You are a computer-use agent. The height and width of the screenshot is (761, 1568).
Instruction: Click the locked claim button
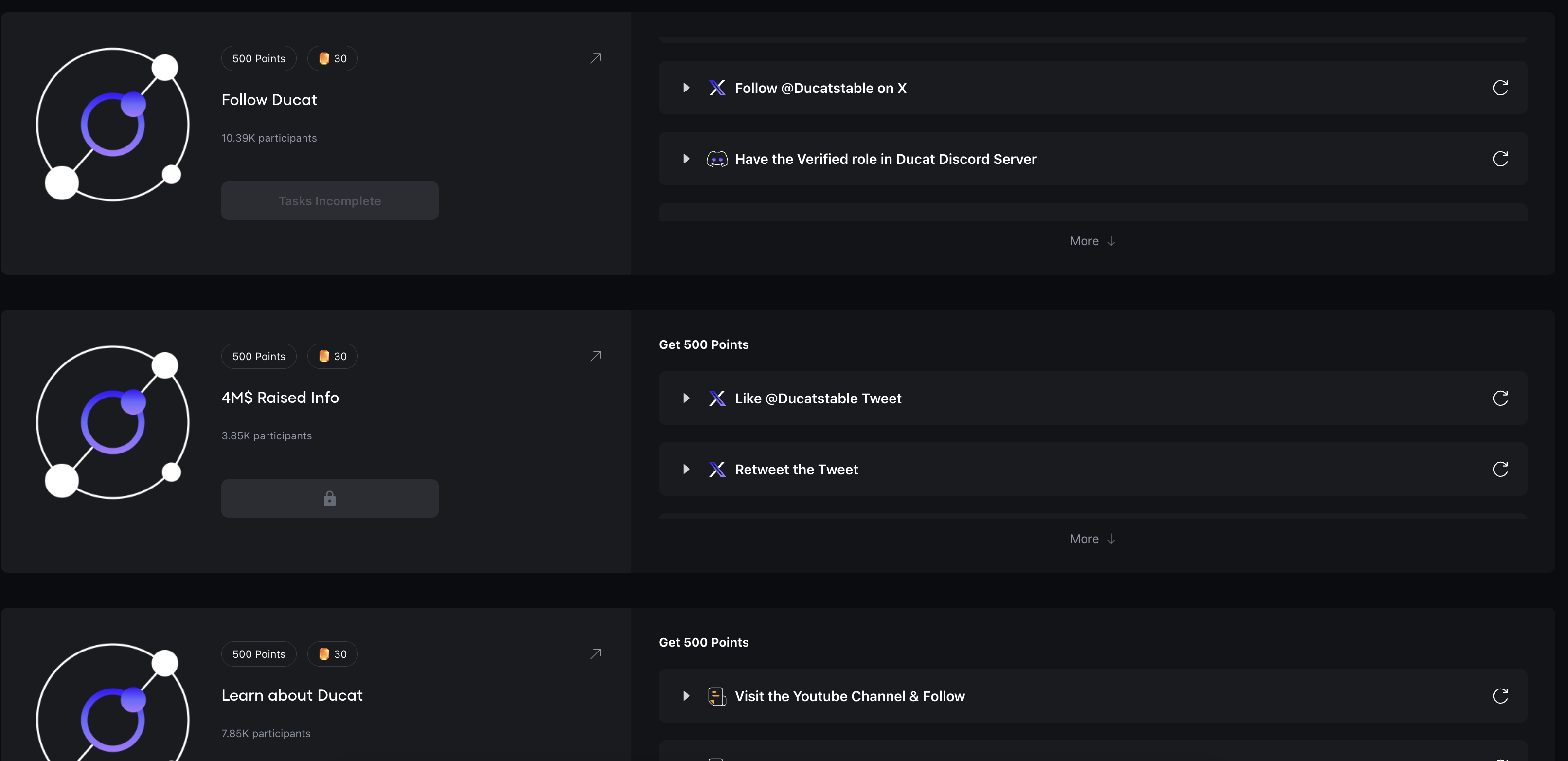point(329,499)
